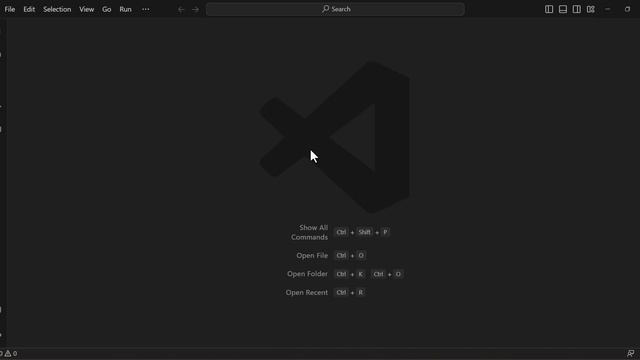
Task: Minimize the VS Code window
Action: tap(608, 9)
